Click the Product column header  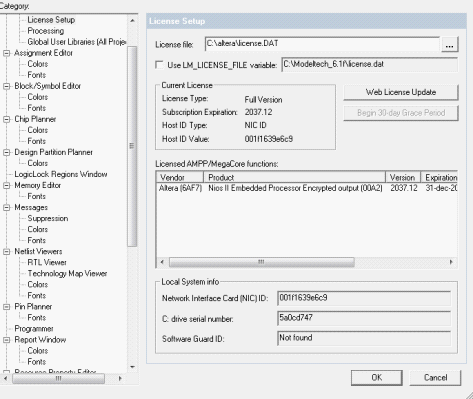click(294, 177)
